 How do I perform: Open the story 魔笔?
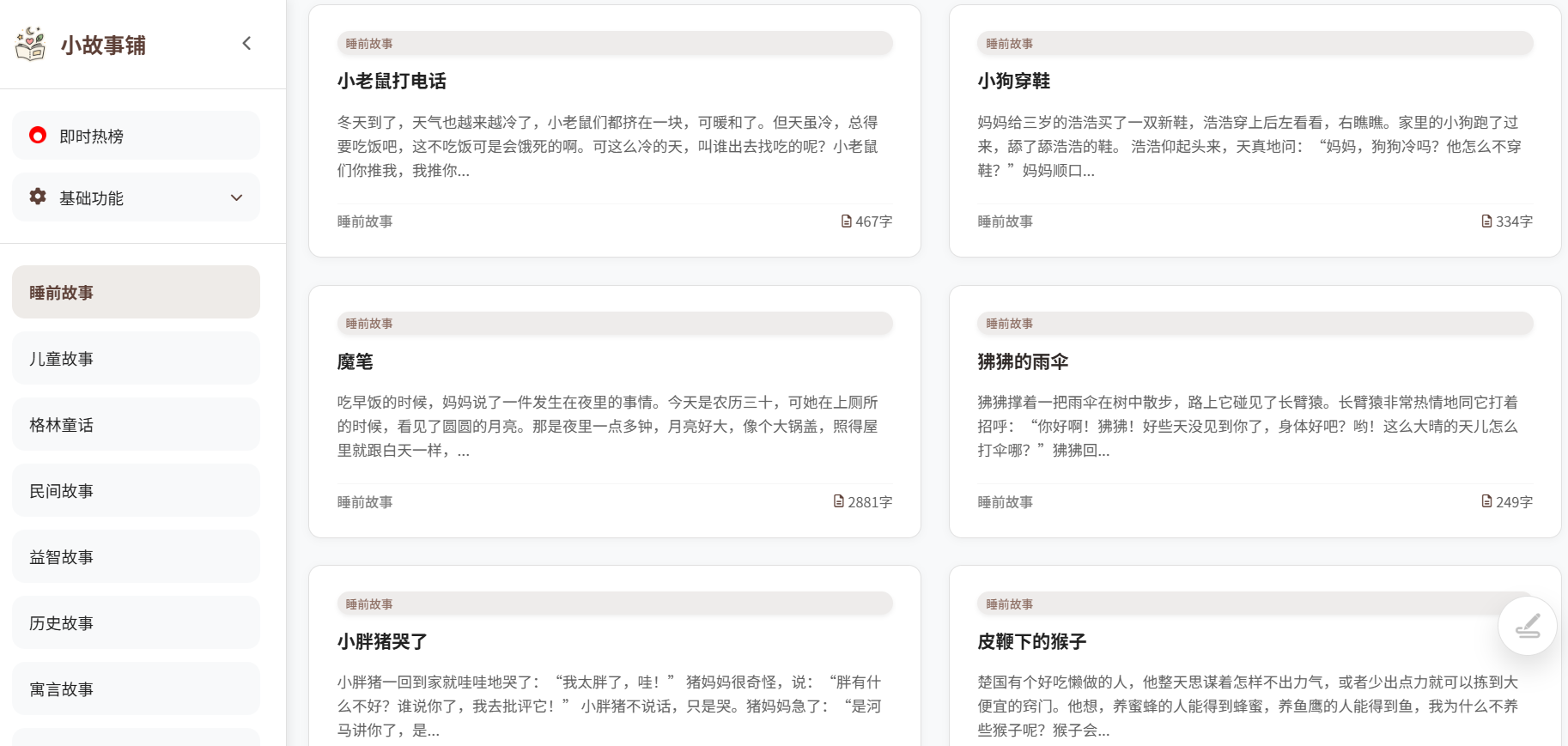click(355, 361)
